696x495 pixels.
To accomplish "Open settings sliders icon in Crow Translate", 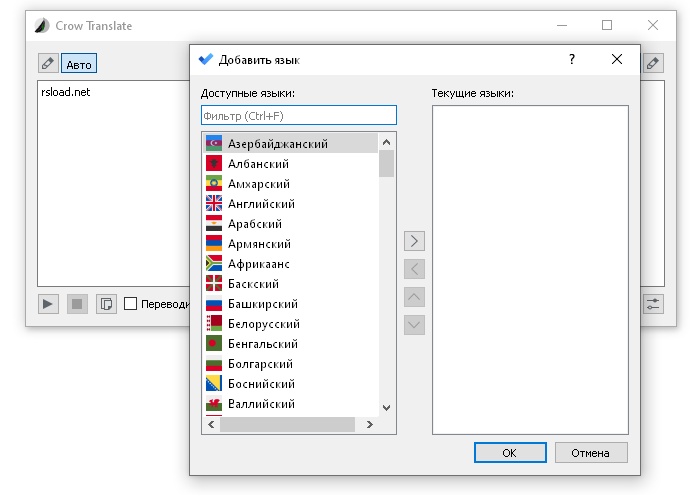I will (x=653, y=304).
